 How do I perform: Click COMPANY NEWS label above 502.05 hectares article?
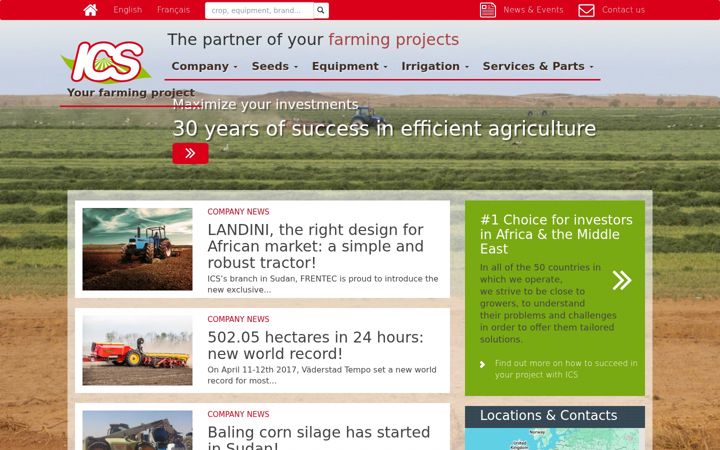(x=238, y=319)
